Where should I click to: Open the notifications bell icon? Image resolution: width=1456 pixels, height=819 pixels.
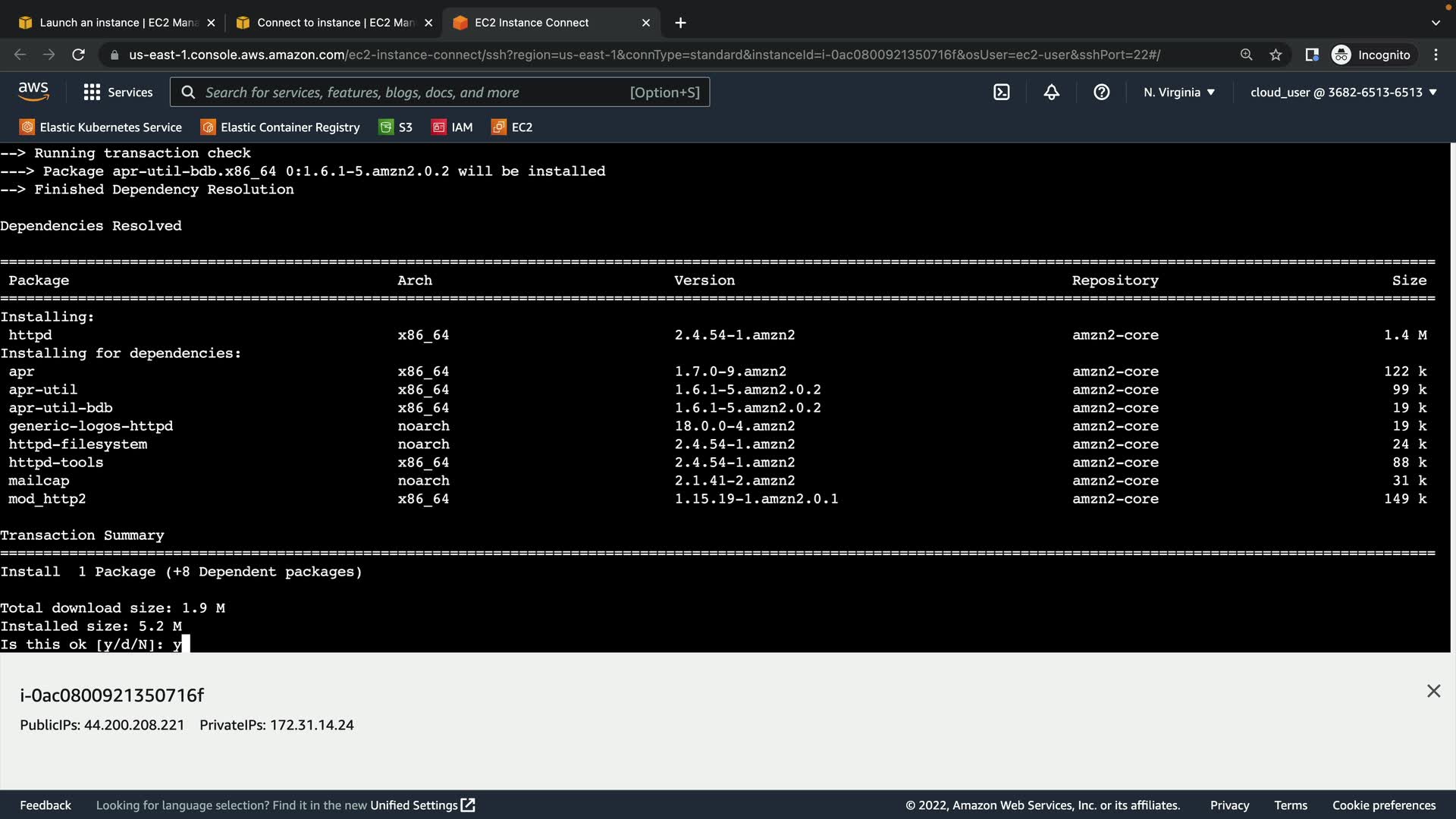[1051, 93]
